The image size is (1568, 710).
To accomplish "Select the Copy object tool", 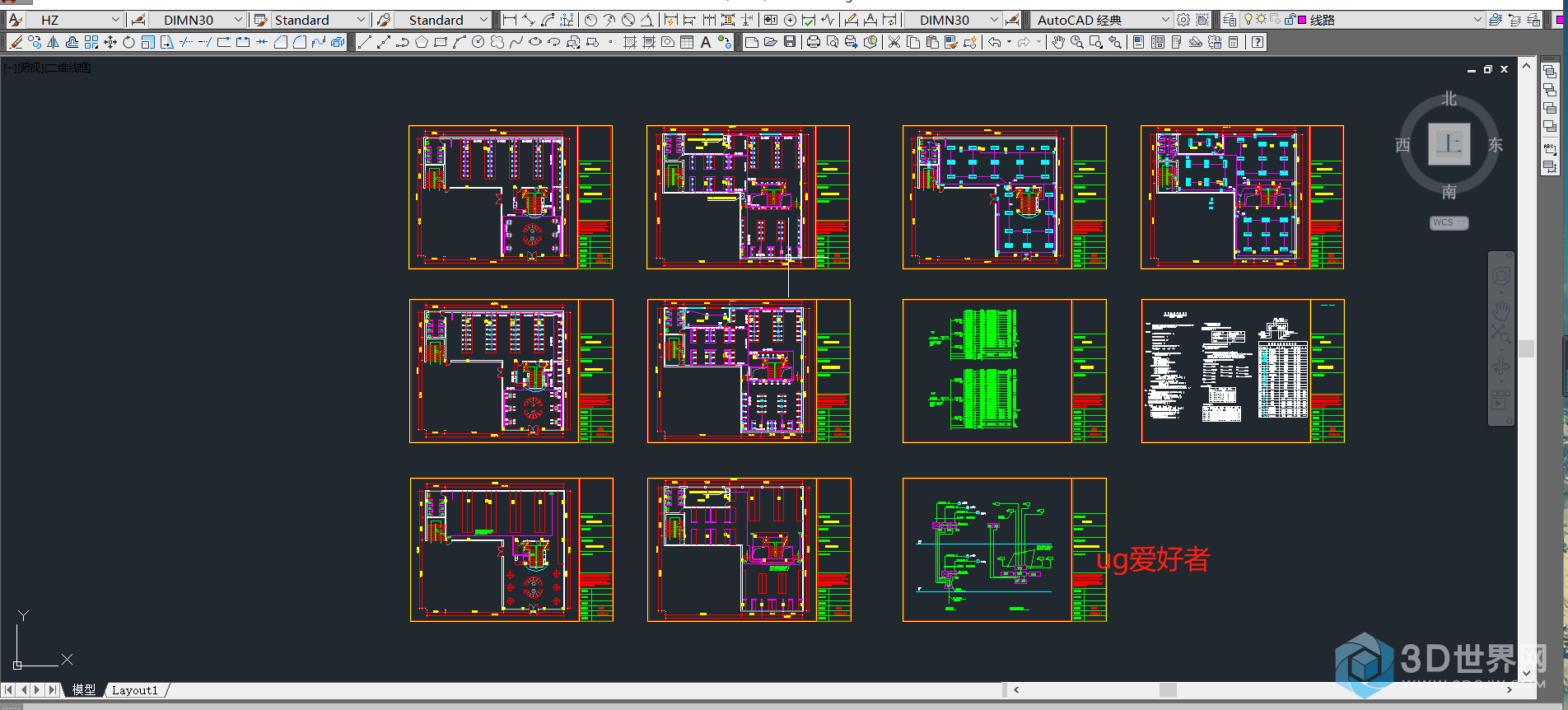I will click(x=35, y=42).
